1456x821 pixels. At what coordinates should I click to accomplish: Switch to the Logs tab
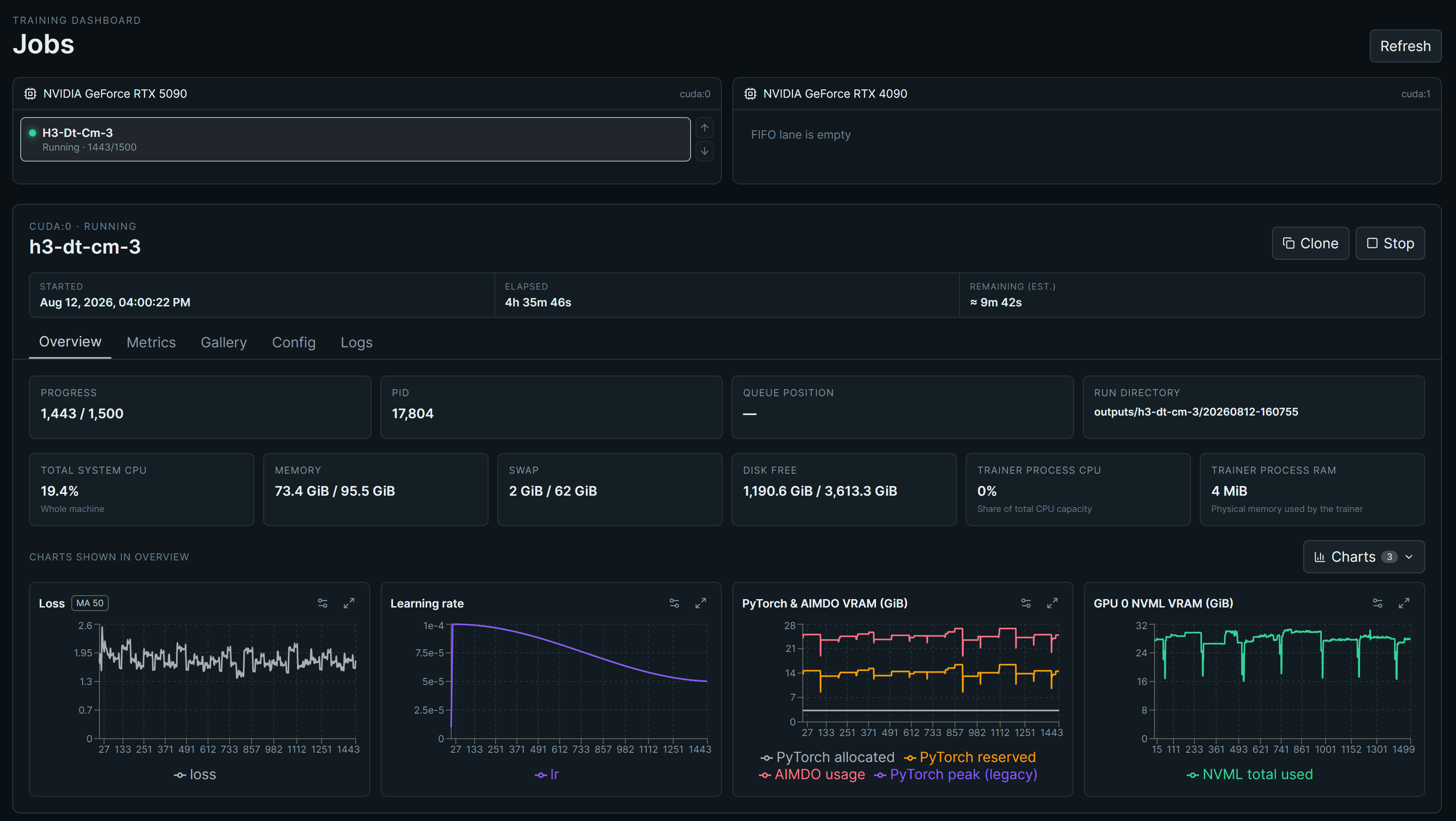coord(356,342)
